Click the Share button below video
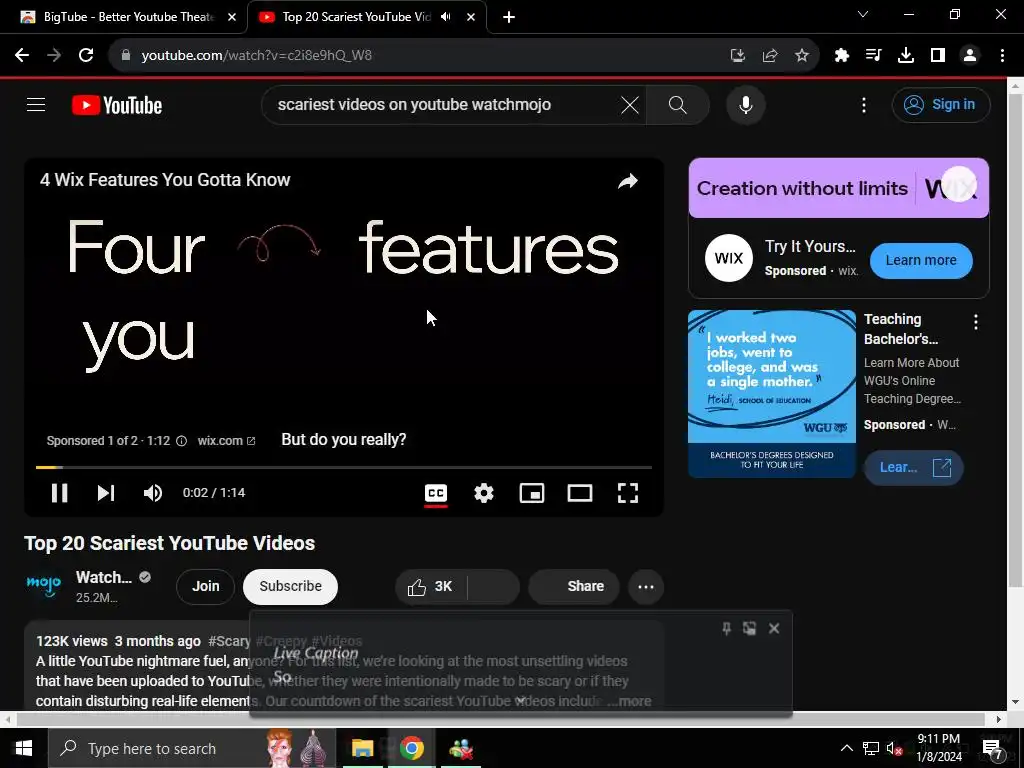 tap(574, 586)
